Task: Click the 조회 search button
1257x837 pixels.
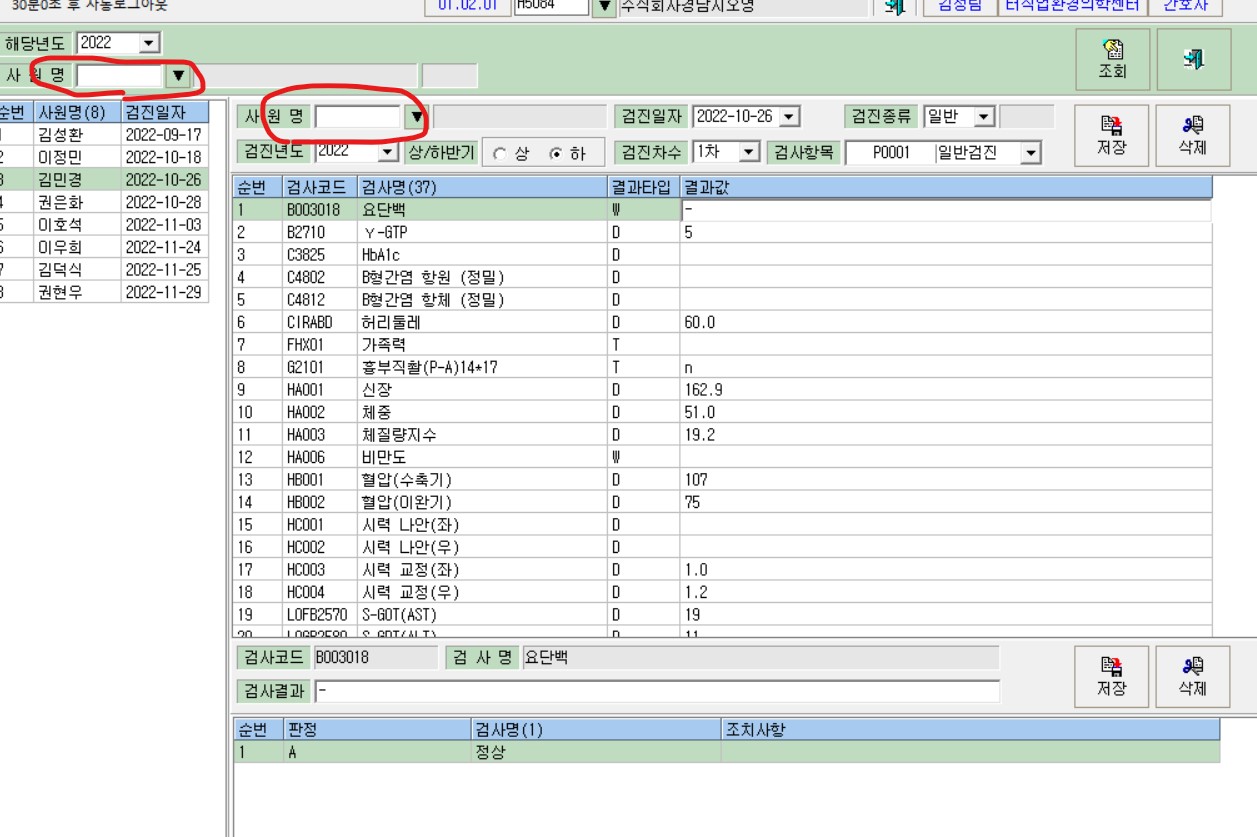Action: pyautogui.click(x=1112, y=60)
